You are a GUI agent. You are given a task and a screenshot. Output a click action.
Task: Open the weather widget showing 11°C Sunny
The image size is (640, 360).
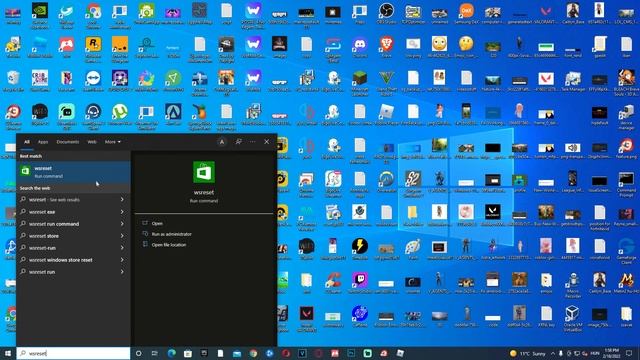click(527, 353)
